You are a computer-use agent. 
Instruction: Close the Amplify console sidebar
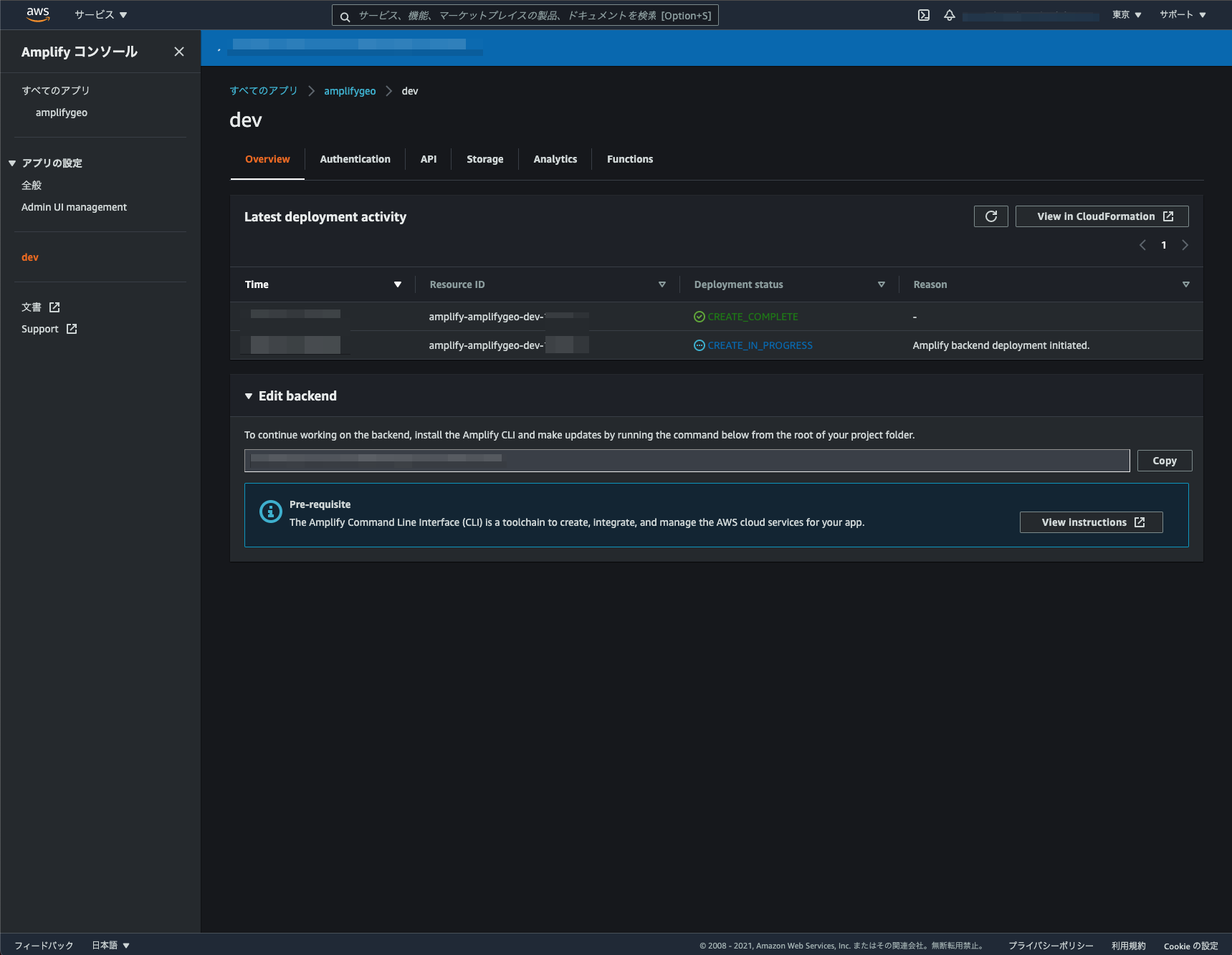[x=179, y=52]
